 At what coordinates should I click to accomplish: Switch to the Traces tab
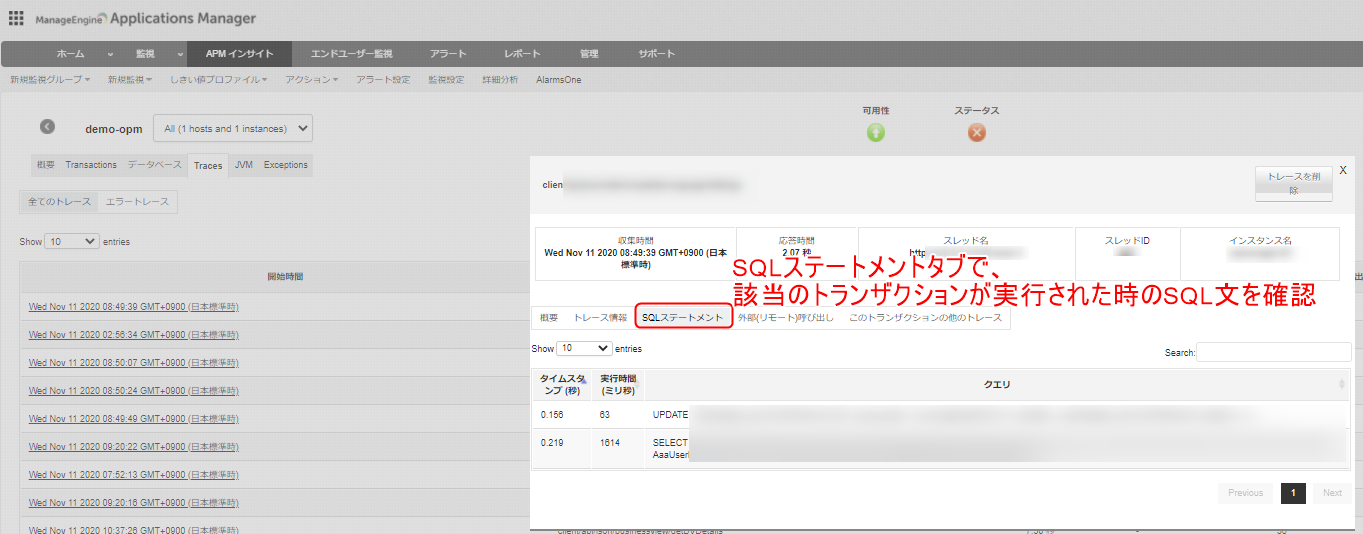coord(208,165)
